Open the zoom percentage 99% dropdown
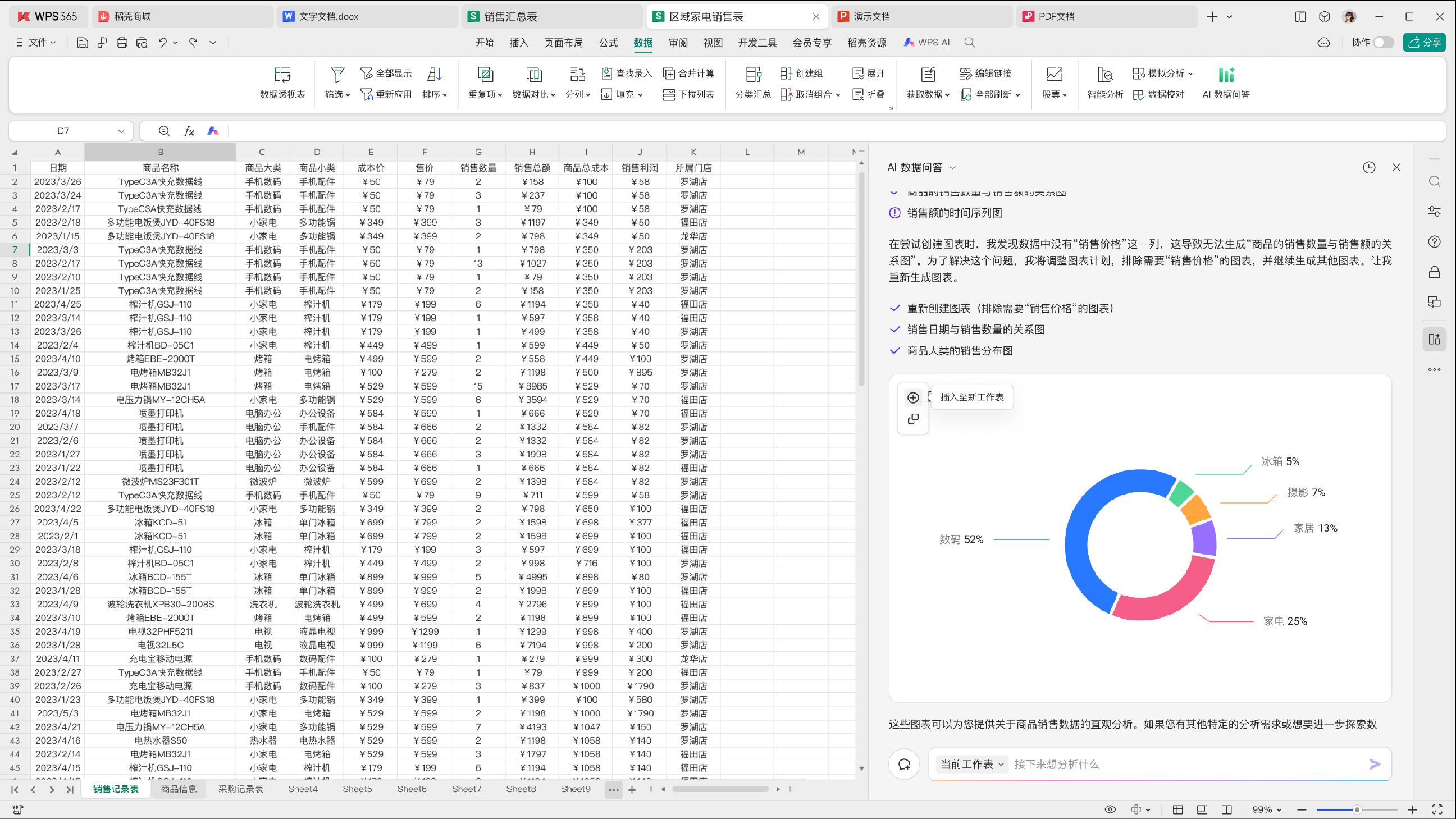 (1267, 809)
